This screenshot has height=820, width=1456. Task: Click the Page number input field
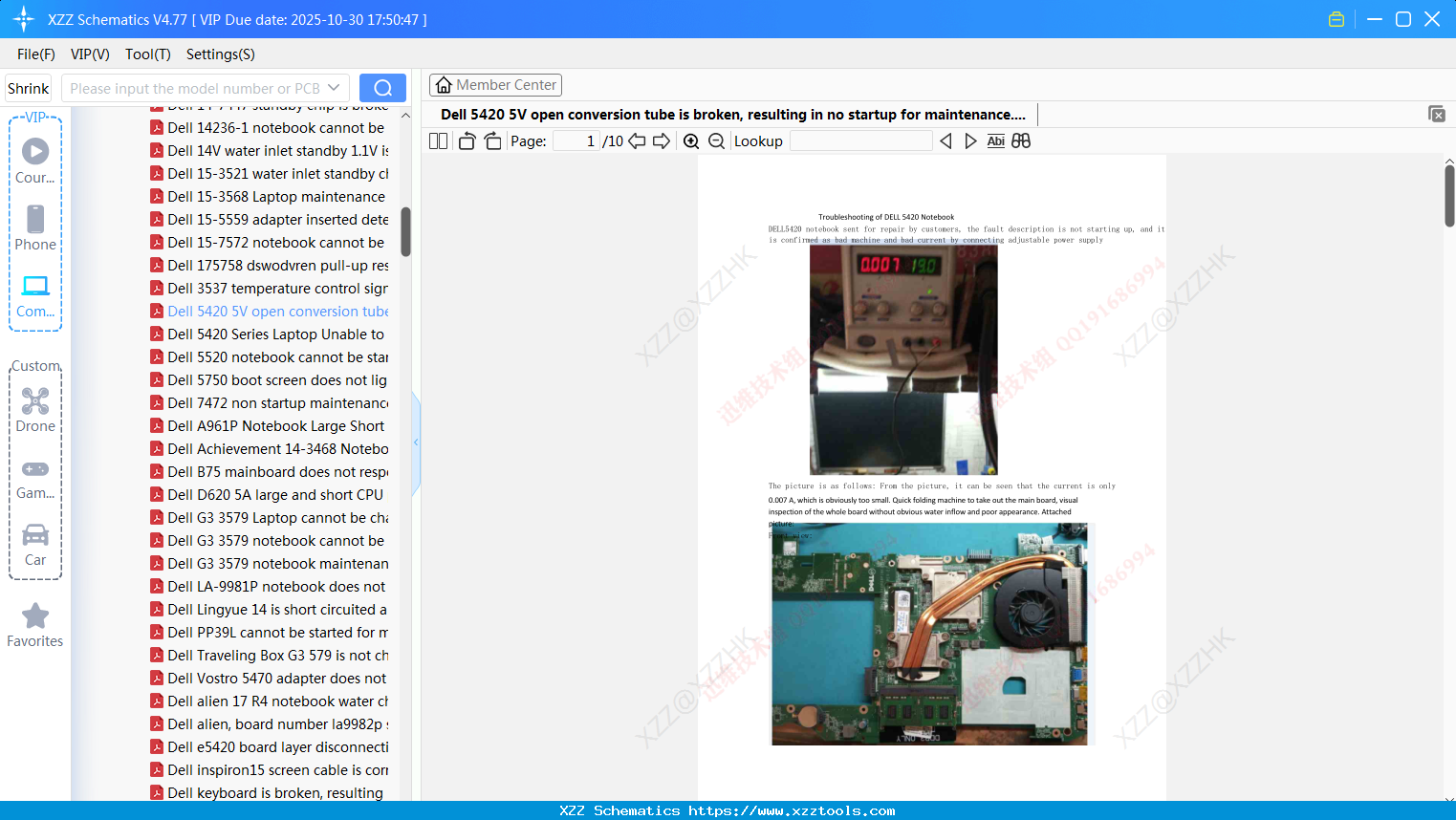576,141
